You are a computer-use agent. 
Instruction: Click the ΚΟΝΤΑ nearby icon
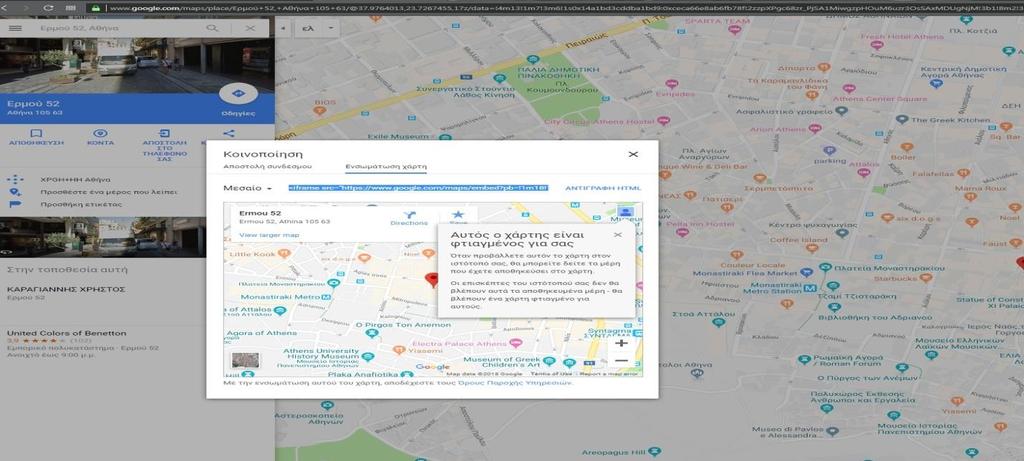101,133
